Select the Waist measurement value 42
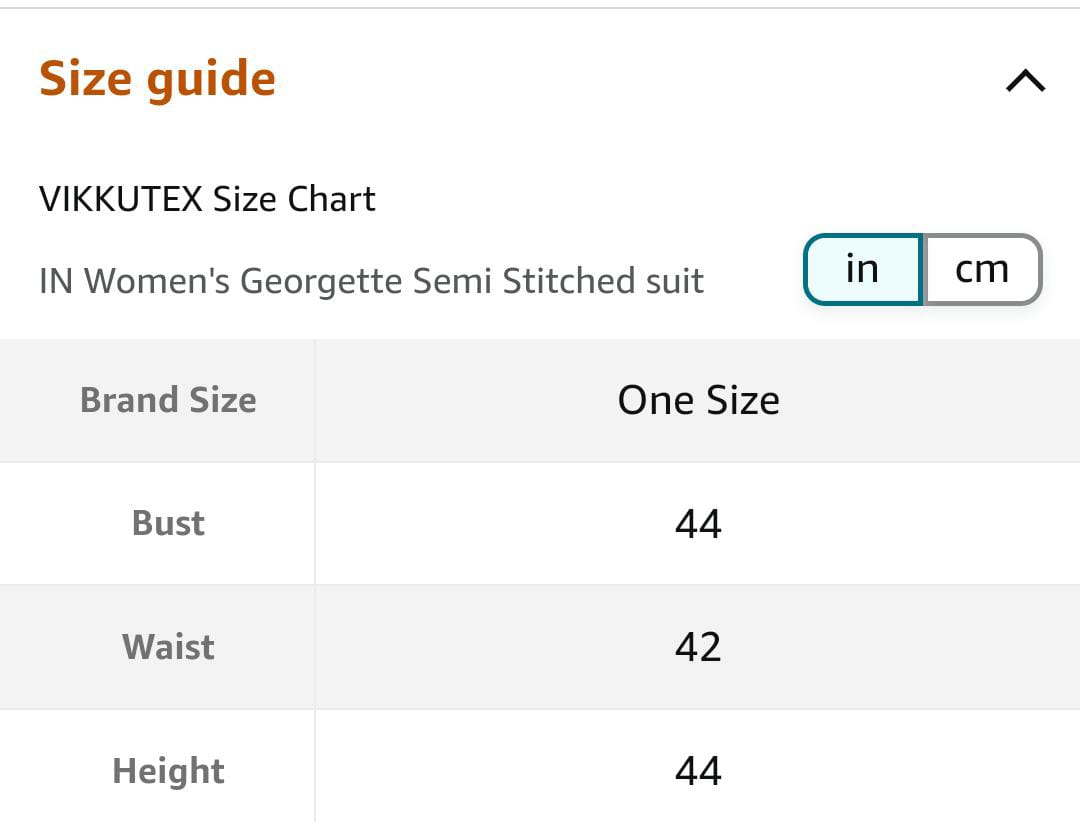This screenshot has width=1080, height=822. [698, 647]
